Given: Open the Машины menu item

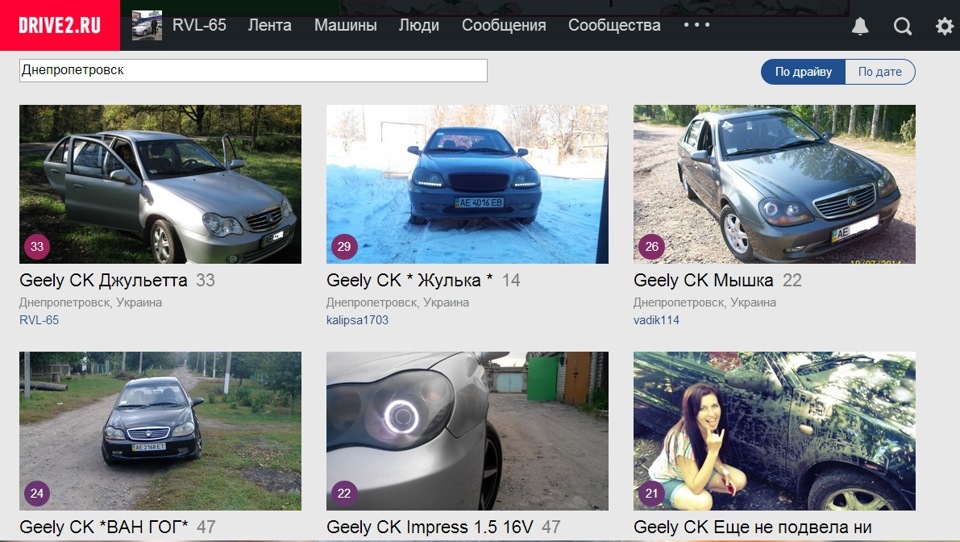Looking at the screenshot, I should click(345, 25).
